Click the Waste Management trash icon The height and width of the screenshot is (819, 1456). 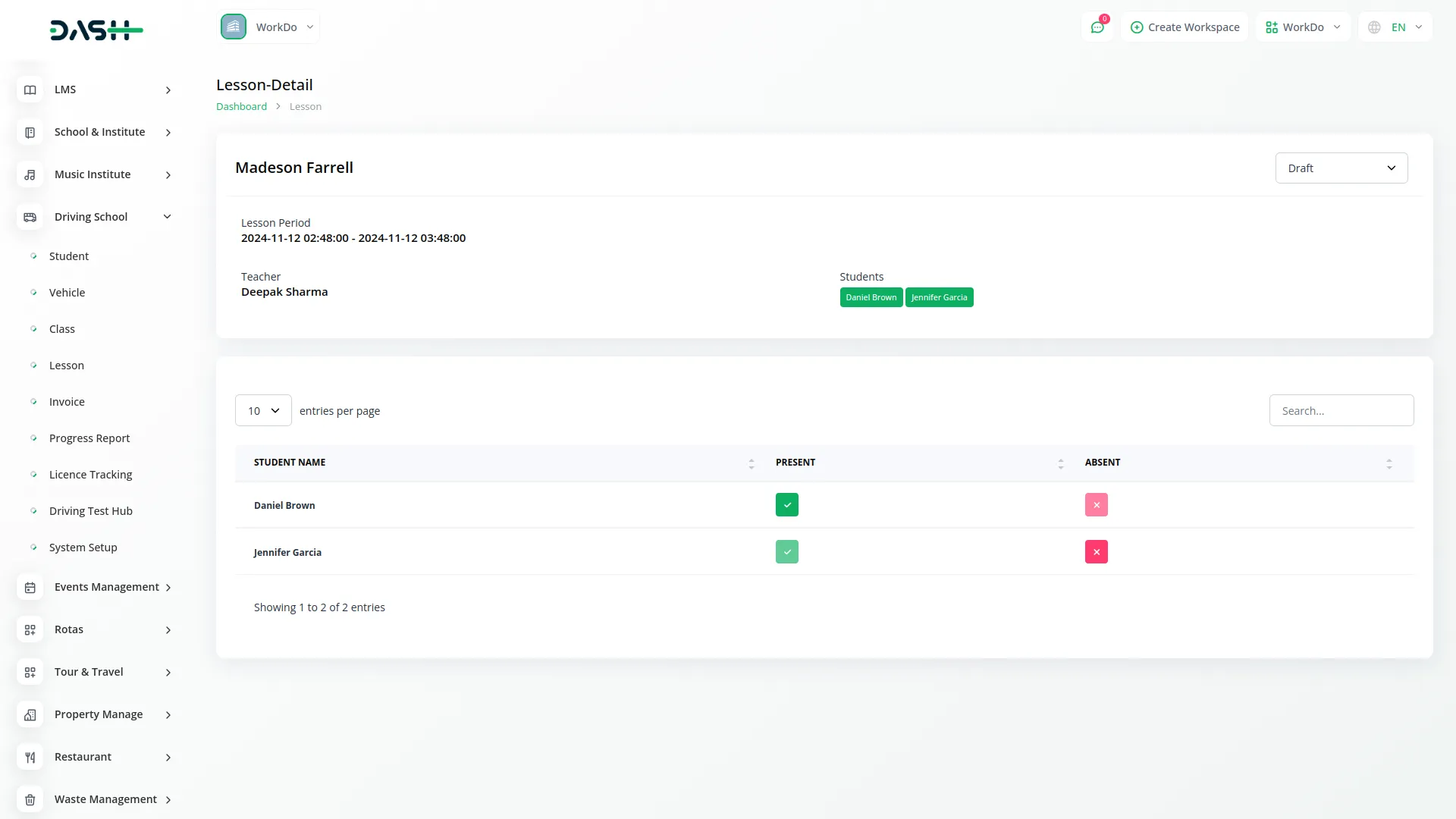pyautogui.click(x=30, y=799)
